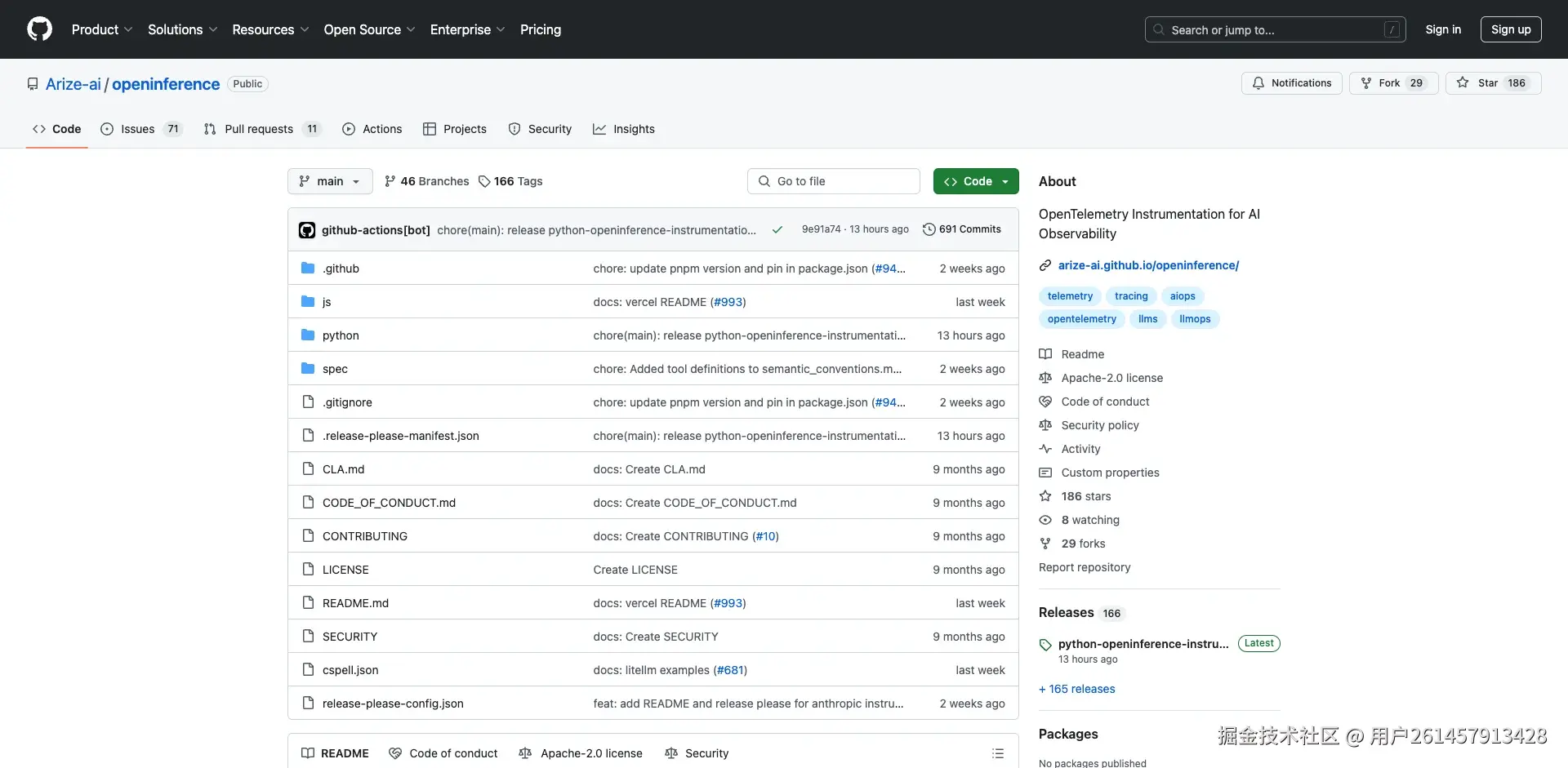
Task: Open the + 165 releases link
Action: coord(1076,689)
